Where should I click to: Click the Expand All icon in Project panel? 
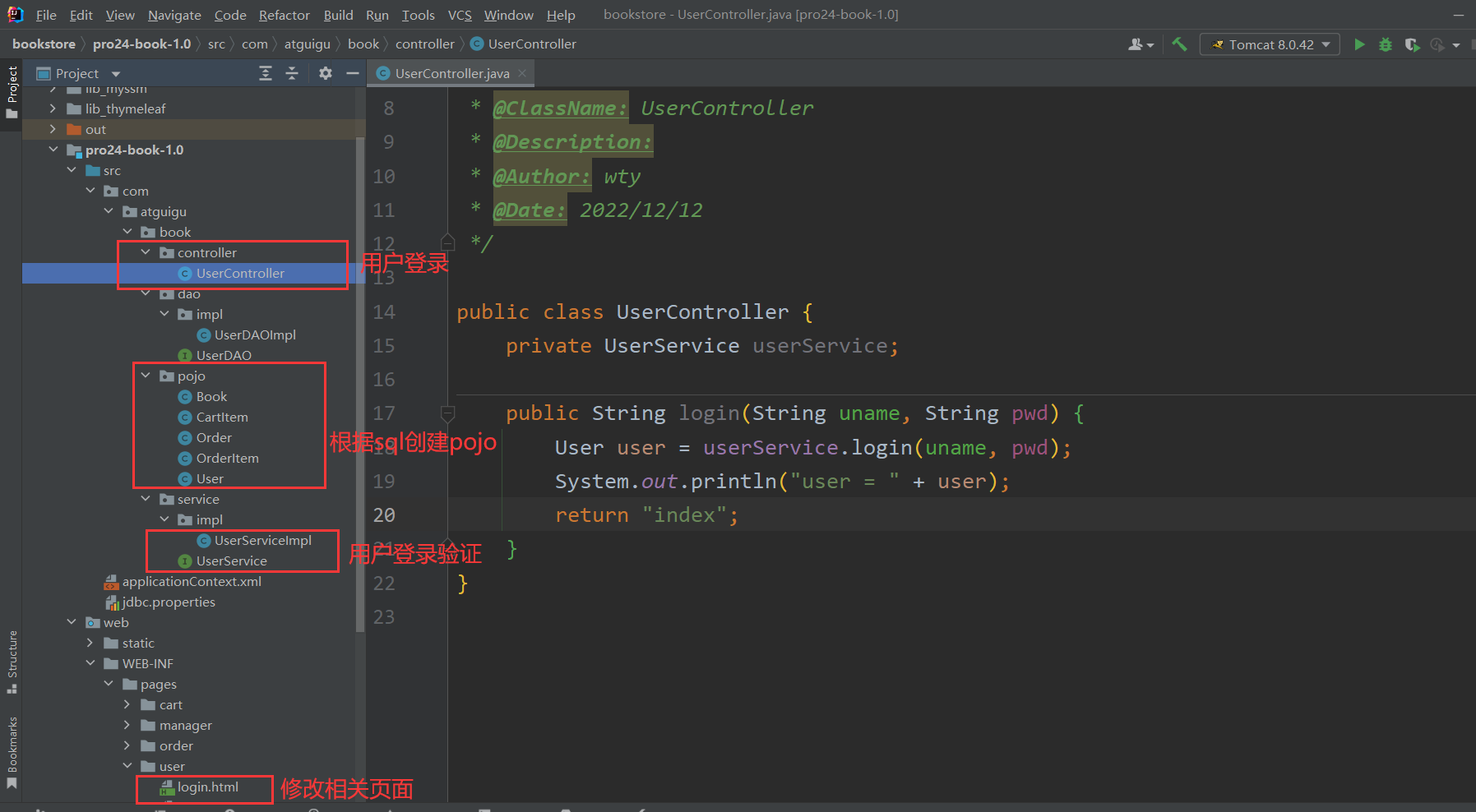[x=266, y=73]
